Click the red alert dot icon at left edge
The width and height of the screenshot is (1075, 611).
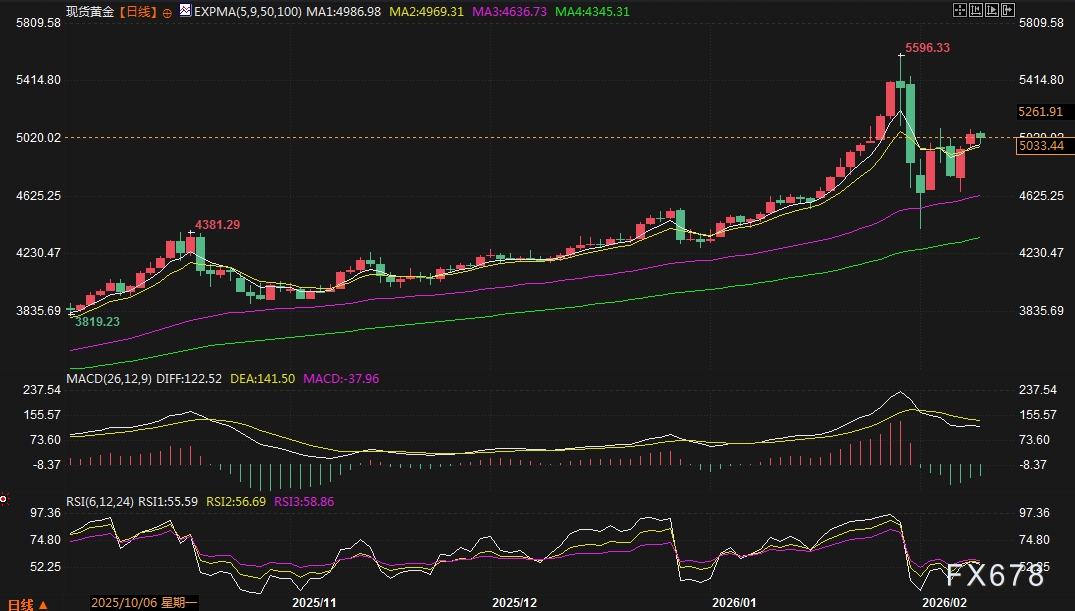click(4, 497)
